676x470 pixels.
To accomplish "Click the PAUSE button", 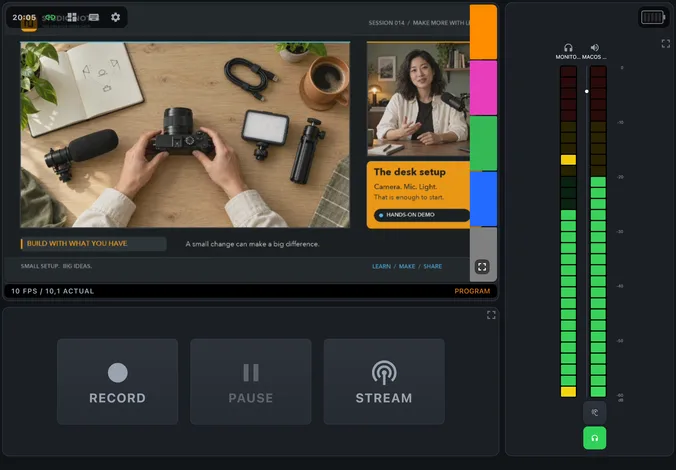I will click(250, 382).
